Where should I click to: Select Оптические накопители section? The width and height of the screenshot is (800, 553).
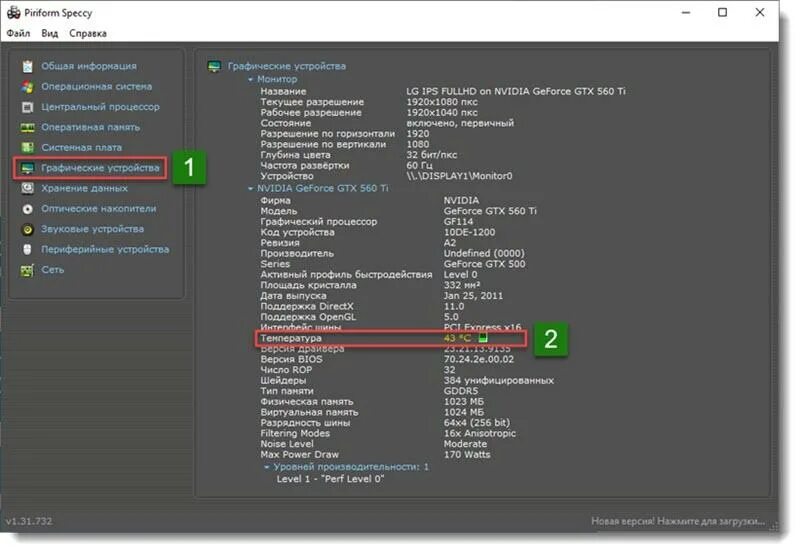tap(99, 209)
